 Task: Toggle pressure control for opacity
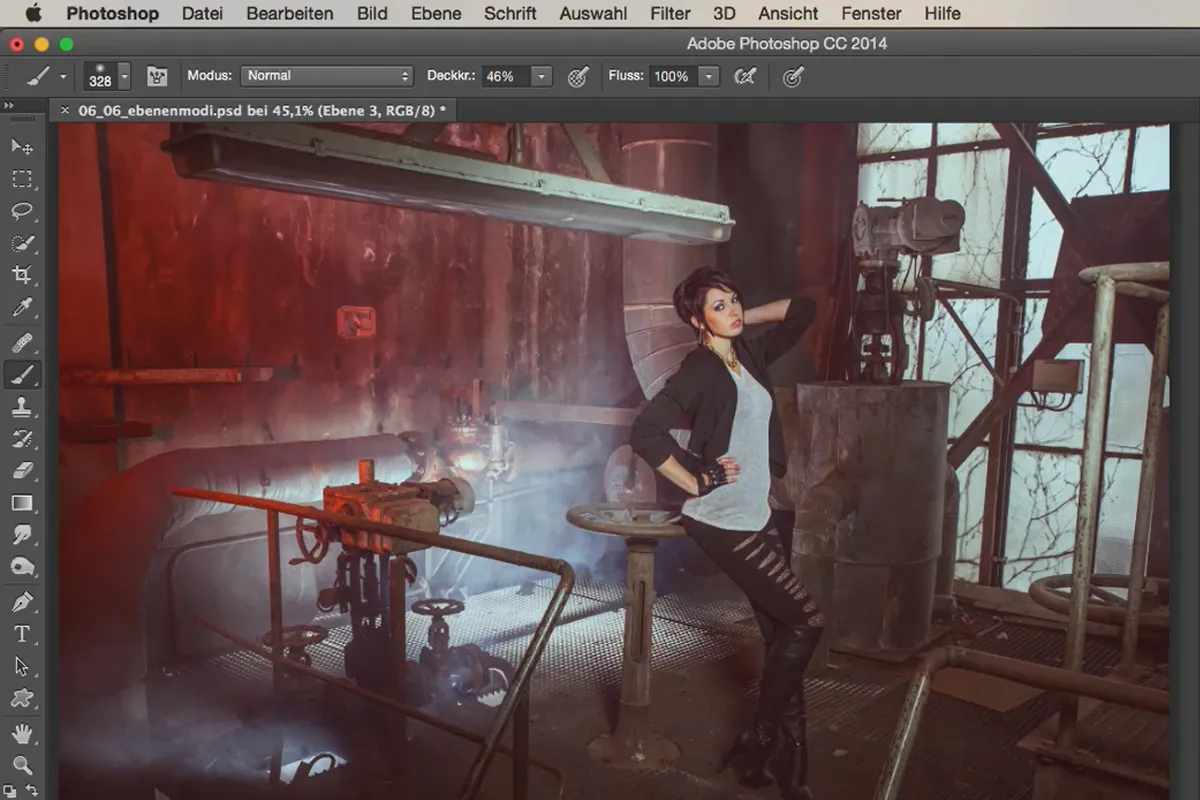577,76
